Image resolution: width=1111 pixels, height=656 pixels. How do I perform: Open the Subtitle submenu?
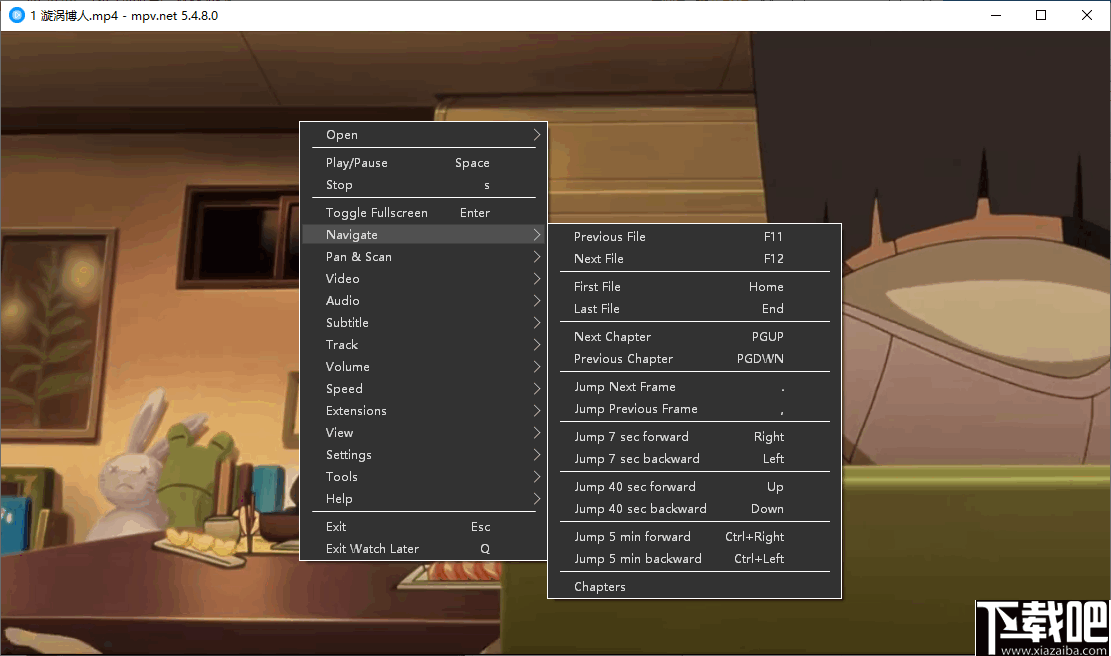pyautogui.click(x=347, y=323)
